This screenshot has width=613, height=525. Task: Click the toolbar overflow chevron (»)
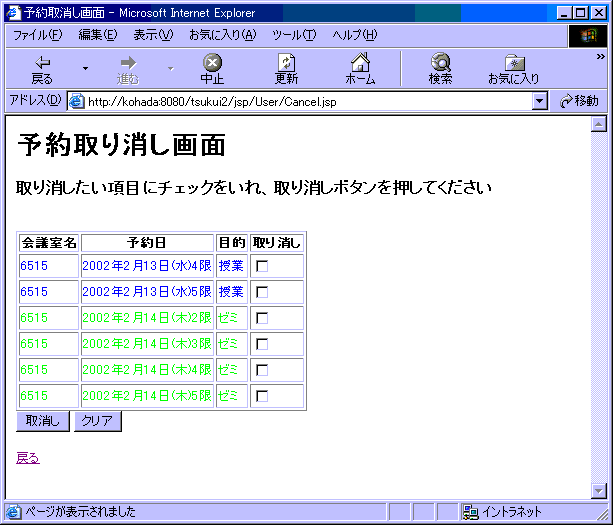click(x=601, y=57)
